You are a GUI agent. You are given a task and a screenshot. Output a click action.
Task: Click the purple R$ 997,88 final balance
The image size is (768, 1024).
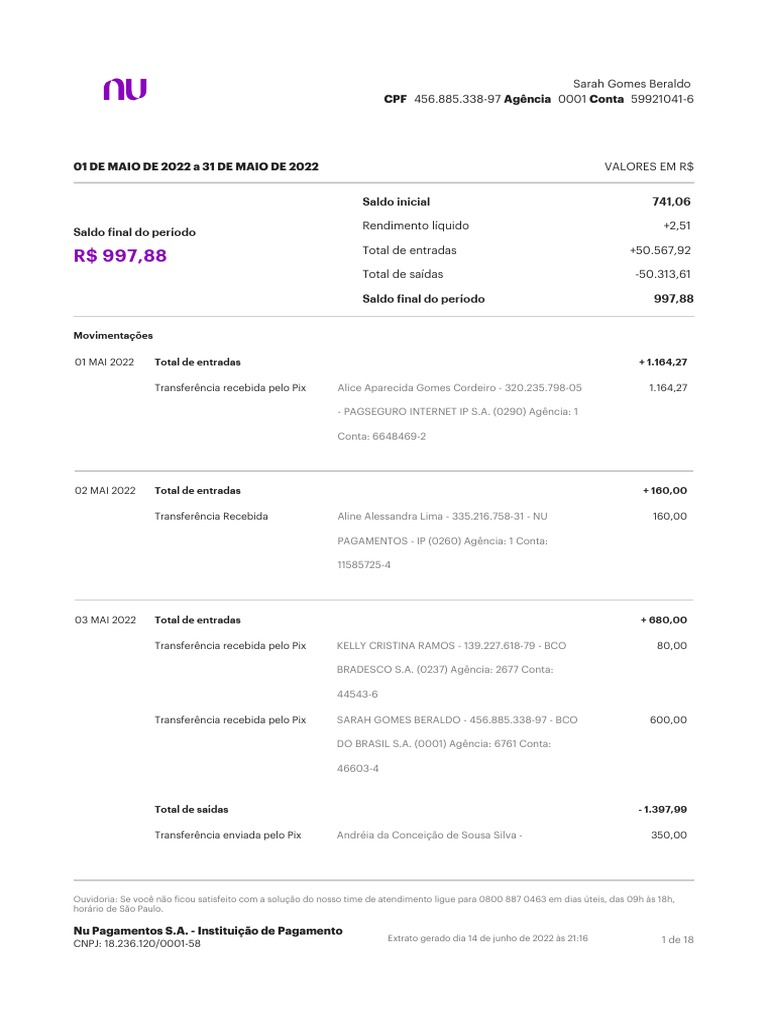click(120, 256)
